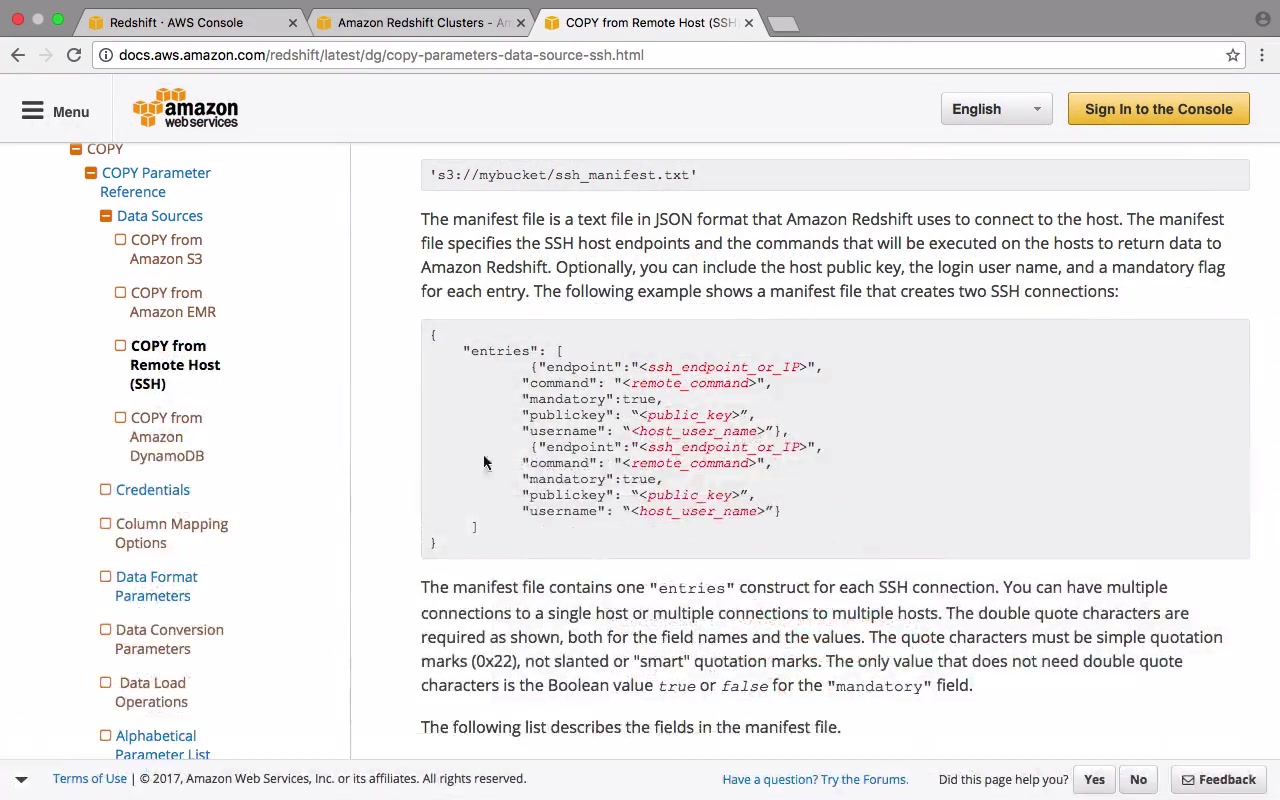Expand the footer arrow at bottom left
The width and height of the screenshot is (1280, 800).
21,779
